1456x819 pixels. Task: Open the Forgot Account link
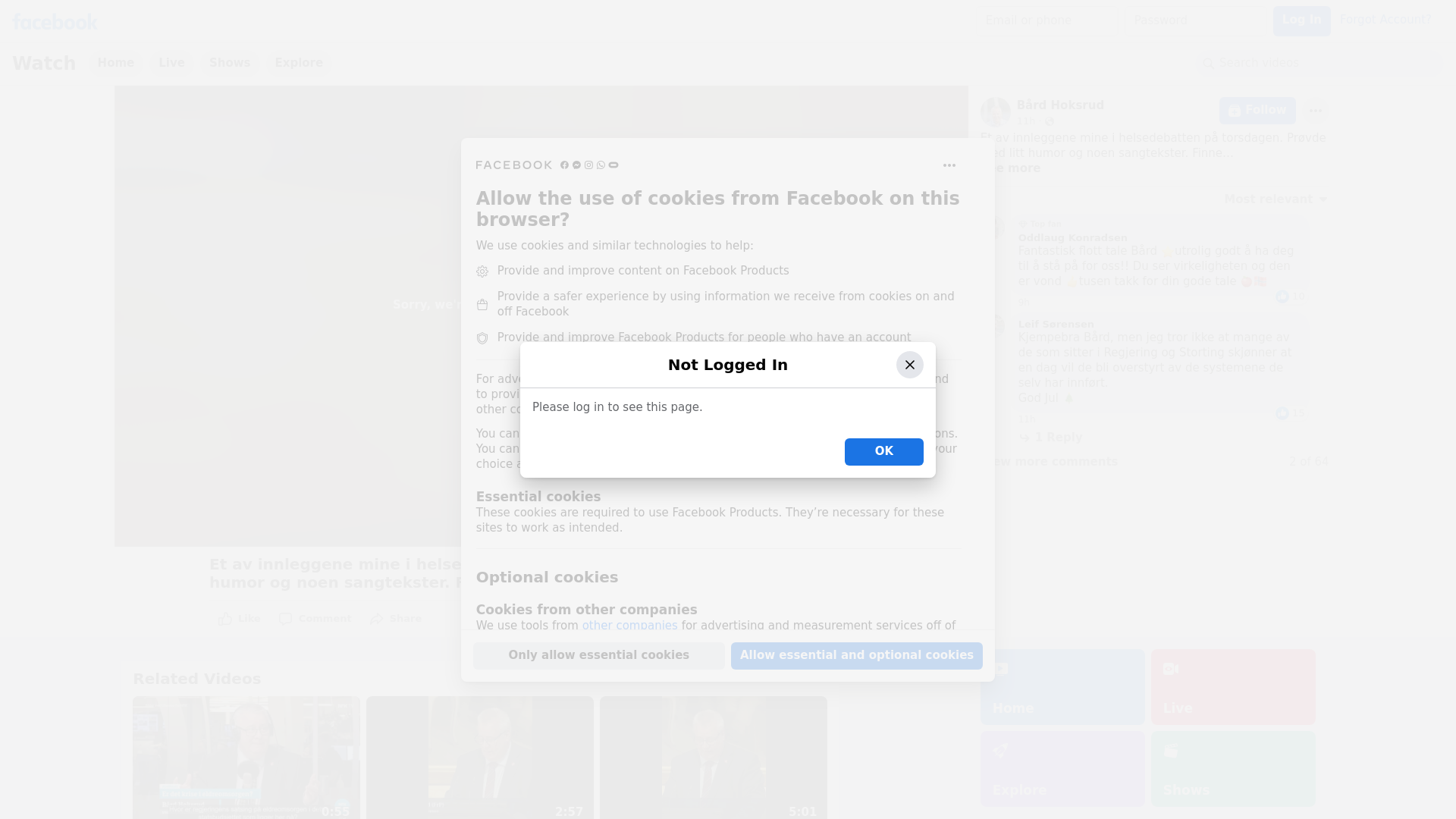click(1385, 20)
